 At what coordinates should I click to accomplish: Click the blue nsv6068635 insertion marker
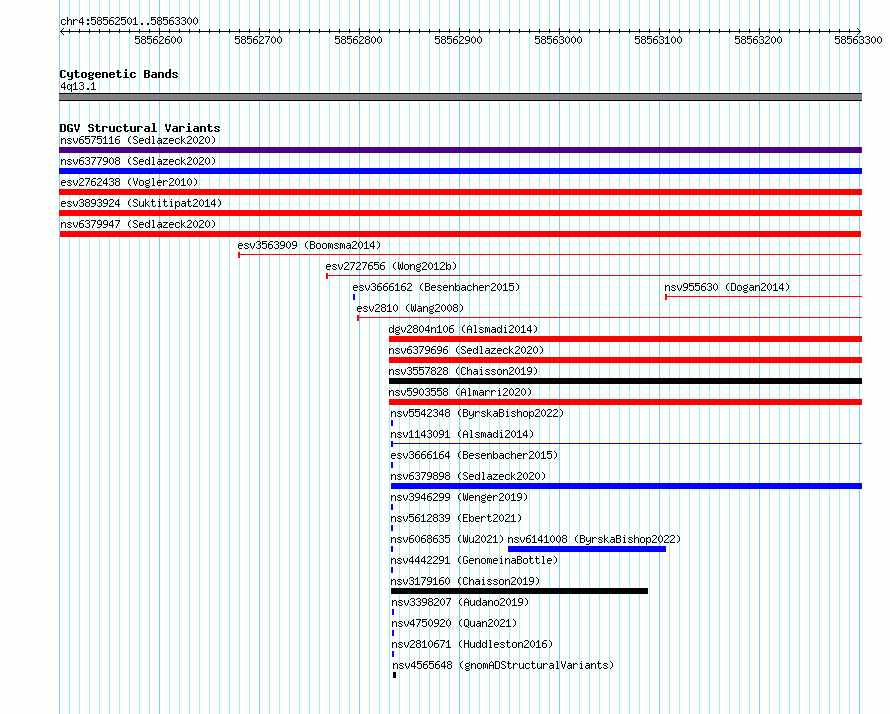click(x=392, y=549)
